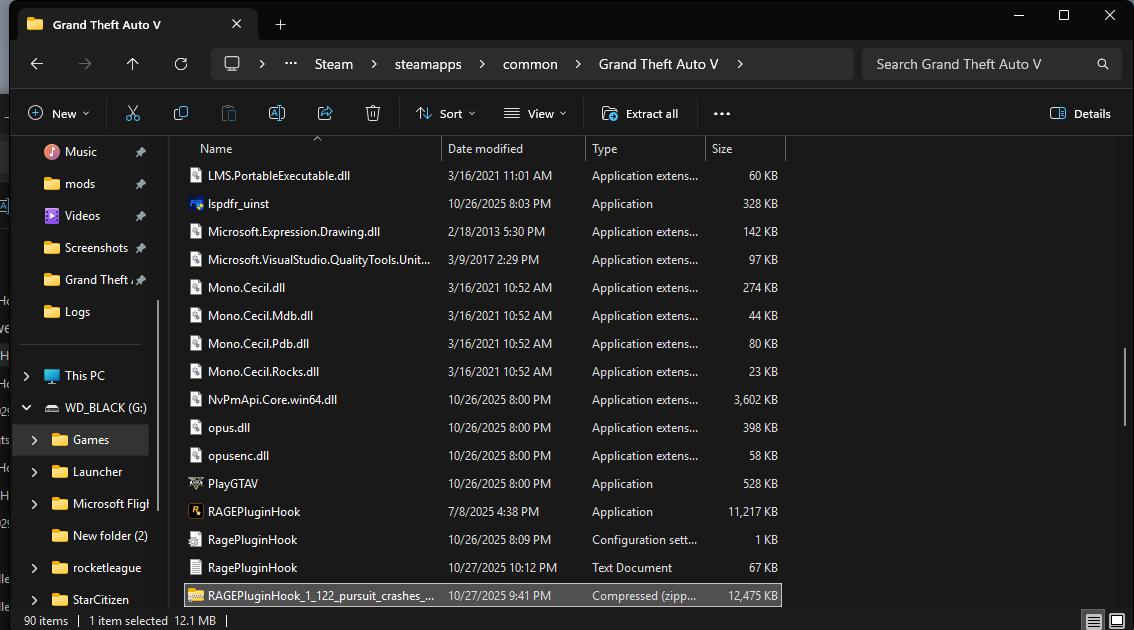
Task: Click the Copy icon in toolbar
Action: tap(181, 114)
